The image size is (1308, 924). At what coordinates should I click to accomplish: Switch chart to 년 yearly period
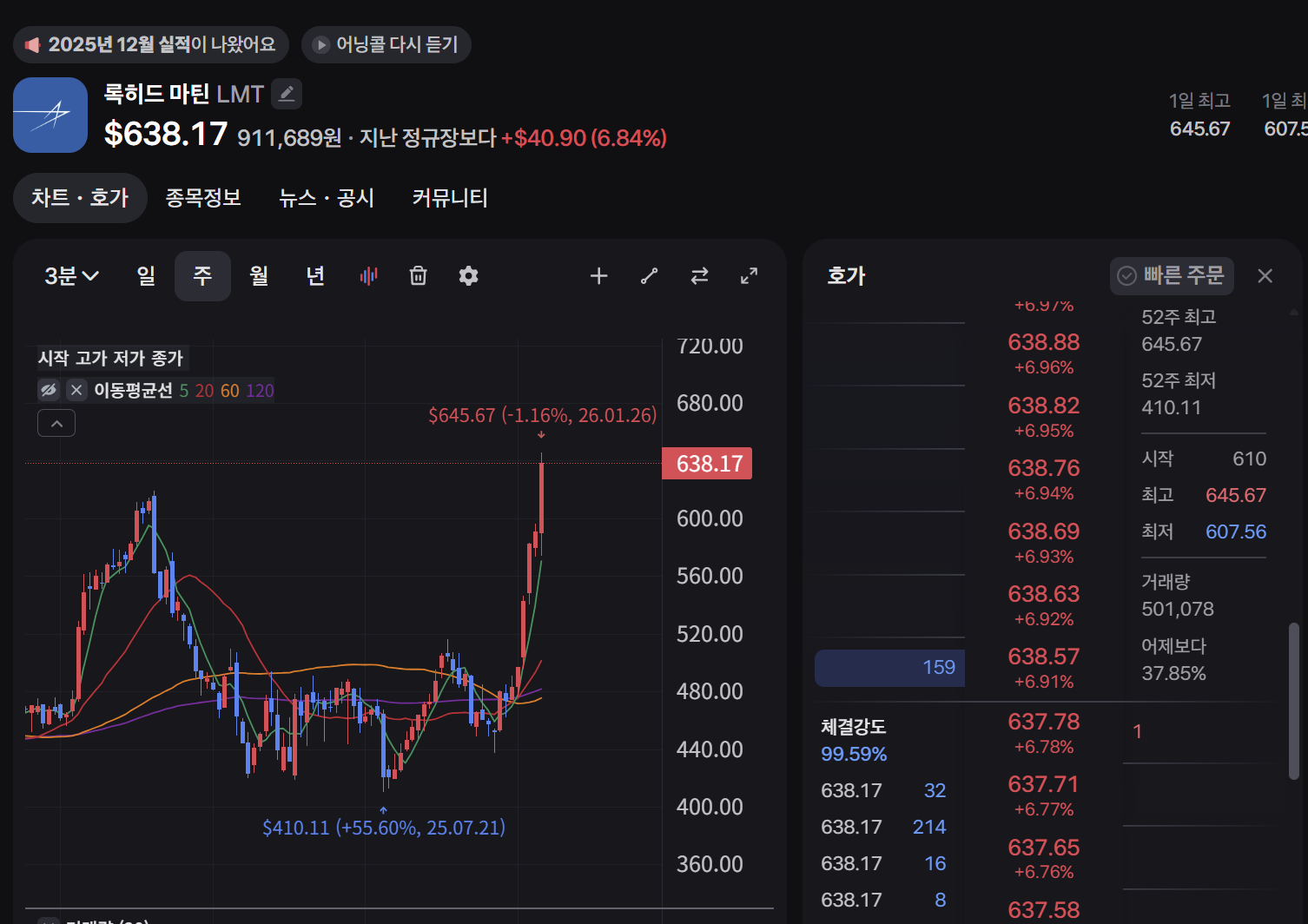315,276
